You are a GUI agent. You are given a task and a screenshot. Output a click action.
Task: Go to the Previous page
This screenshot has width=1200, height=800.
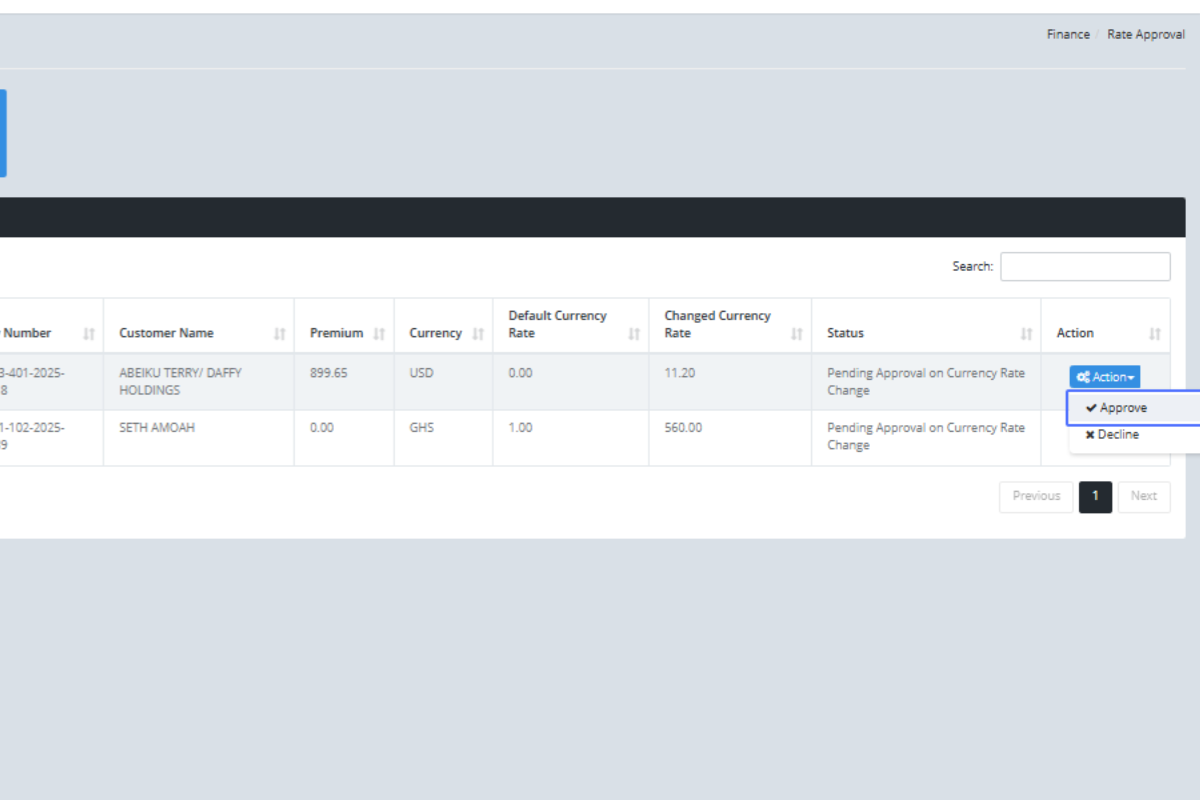pos(1036,496)
